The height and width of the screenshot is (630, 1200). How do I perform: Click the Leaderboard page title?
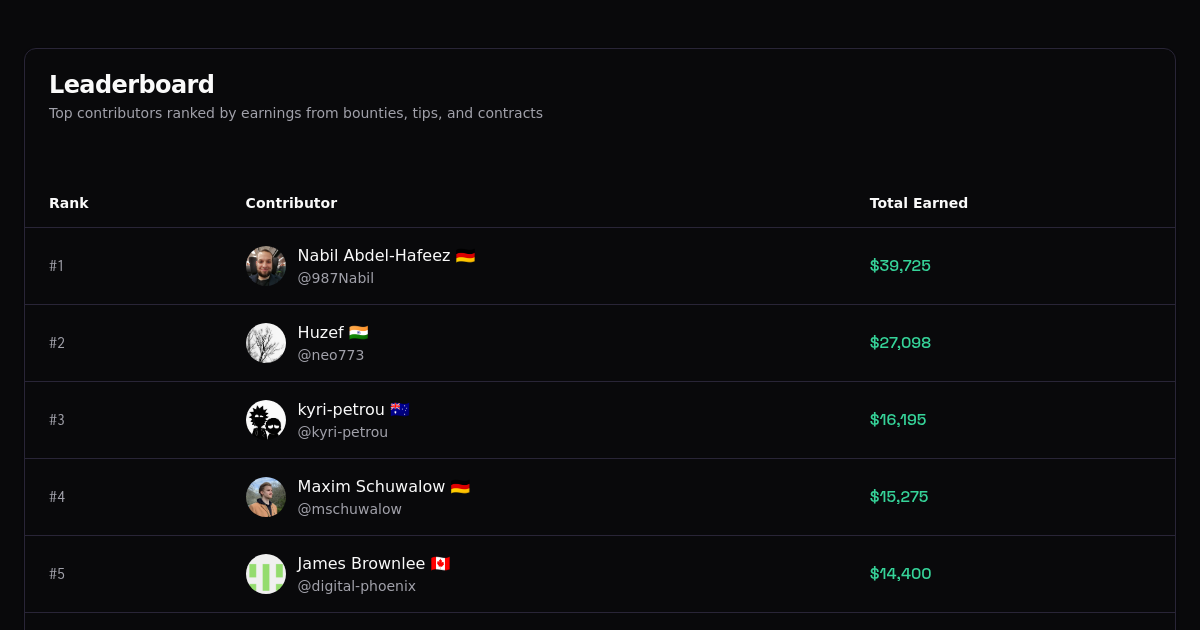[x=132, y=85]
